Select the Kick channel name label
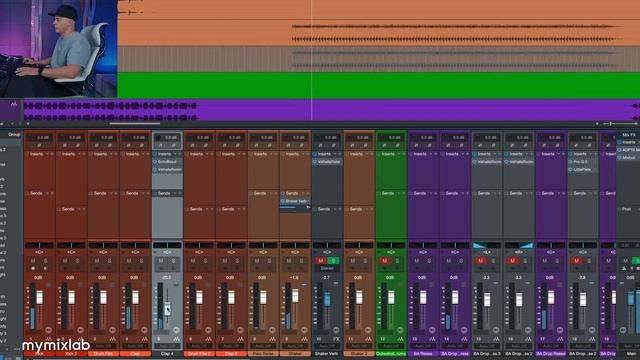The width and height of the screenshot is (640, 360). pyautogui.click(x=40, y=353)
